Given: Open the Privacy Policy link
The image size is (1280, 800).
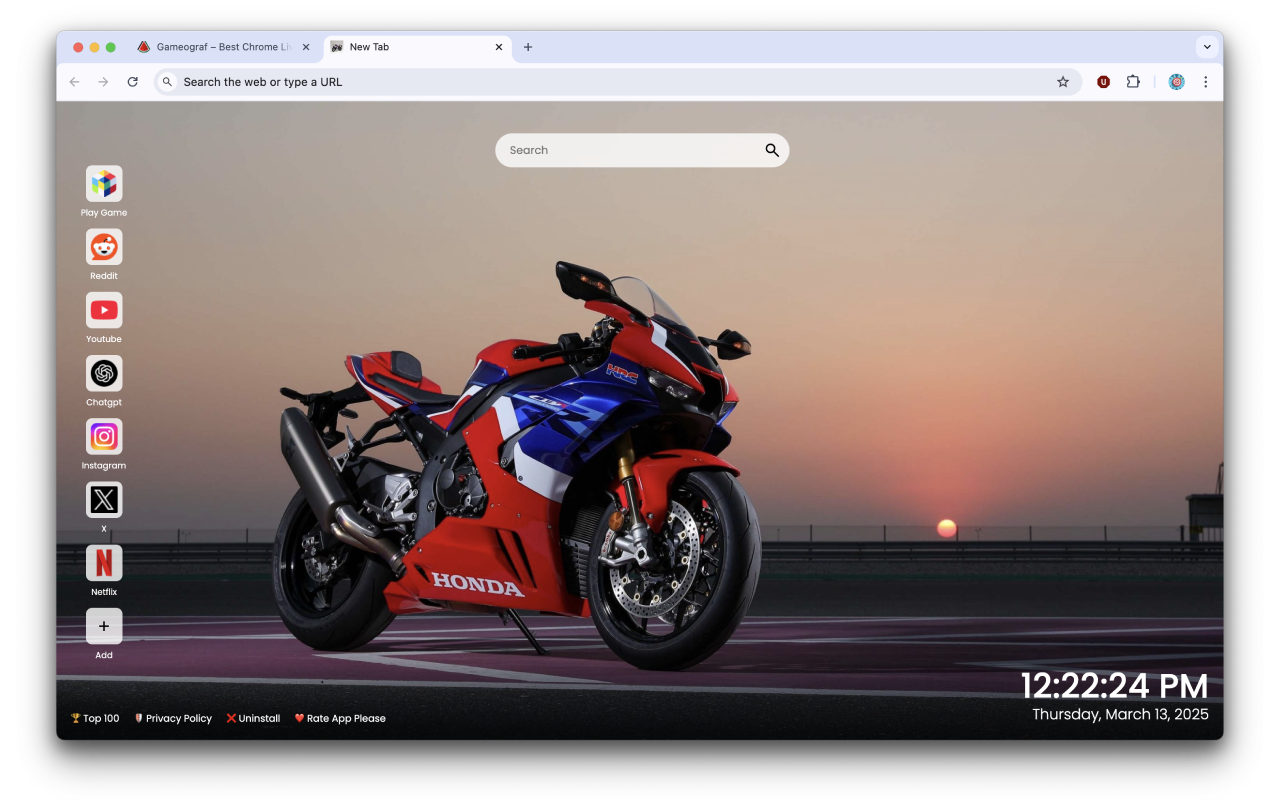Looking at the screenshot, I should pos(173,718).
